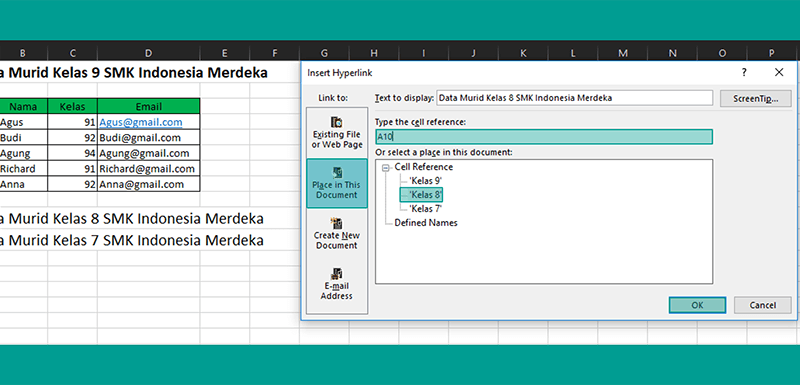Select column E header

coord(224,53)
